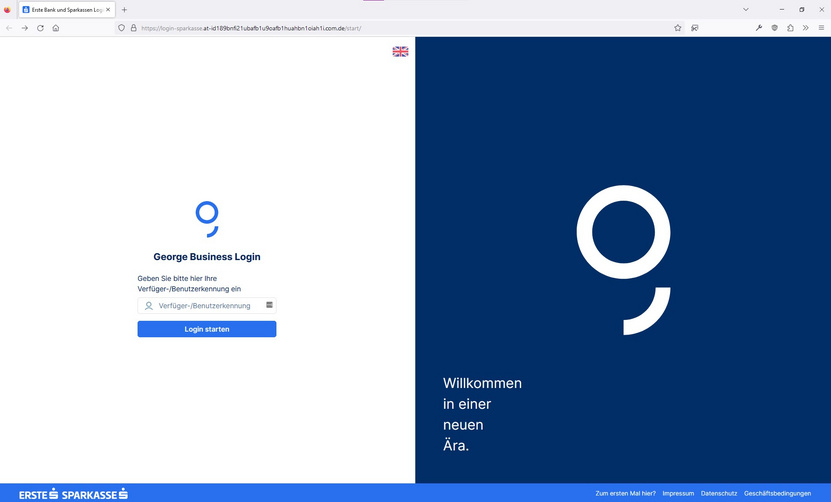Restore down the browser window
The width and height of the screenshot is (831, 502).
(x=801, y=10)
